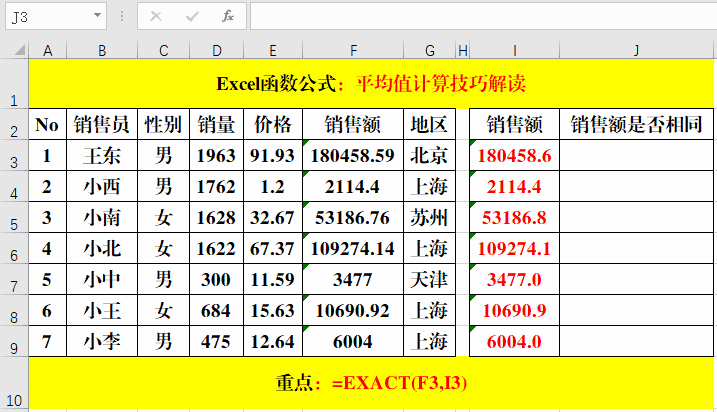The image size is (717, 412).
Task: Click the 销量 cell with value 1963
Action: click(x=217, y=155)
